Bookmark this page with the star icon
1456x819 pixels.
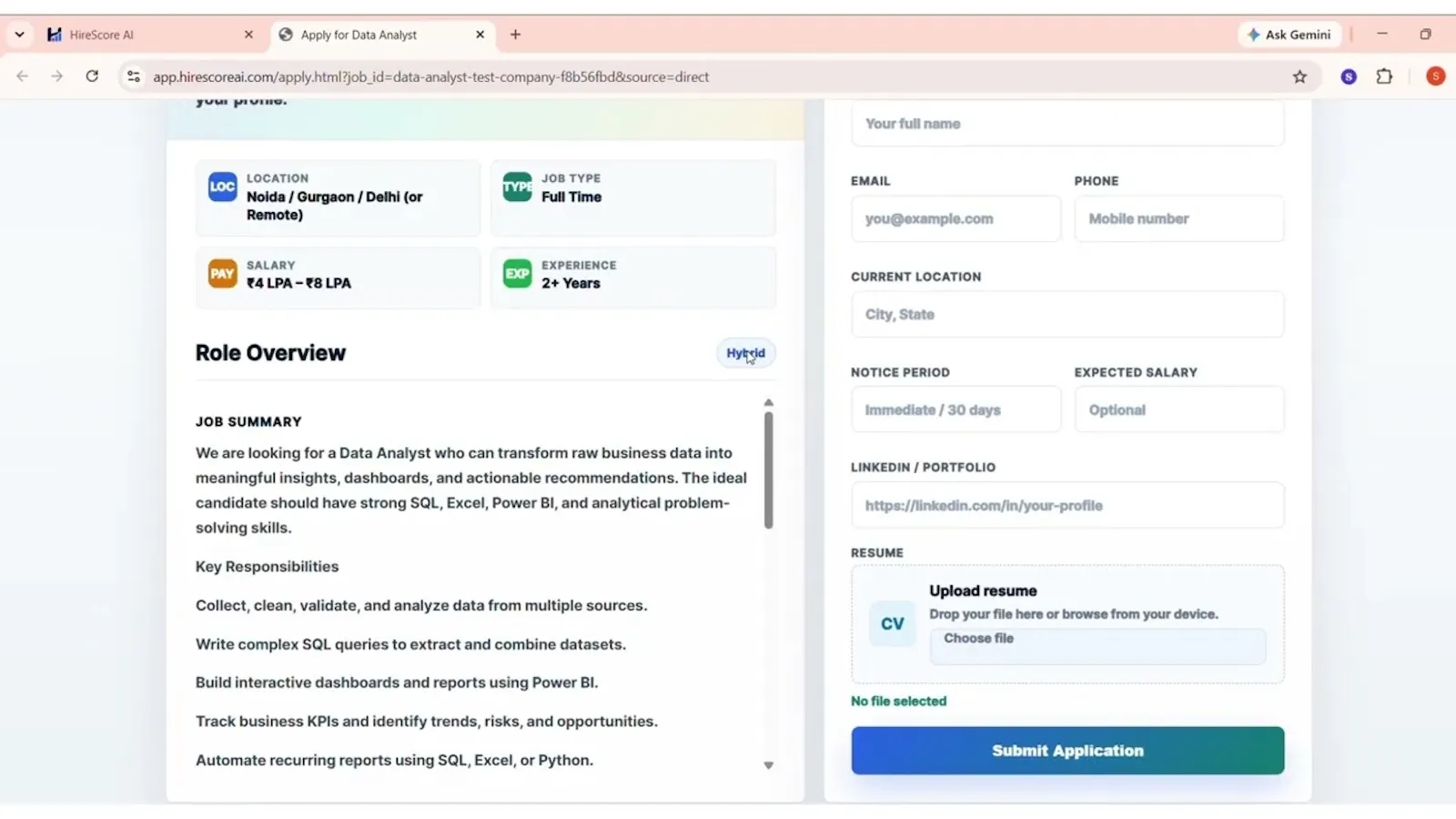click(1299, 76)
